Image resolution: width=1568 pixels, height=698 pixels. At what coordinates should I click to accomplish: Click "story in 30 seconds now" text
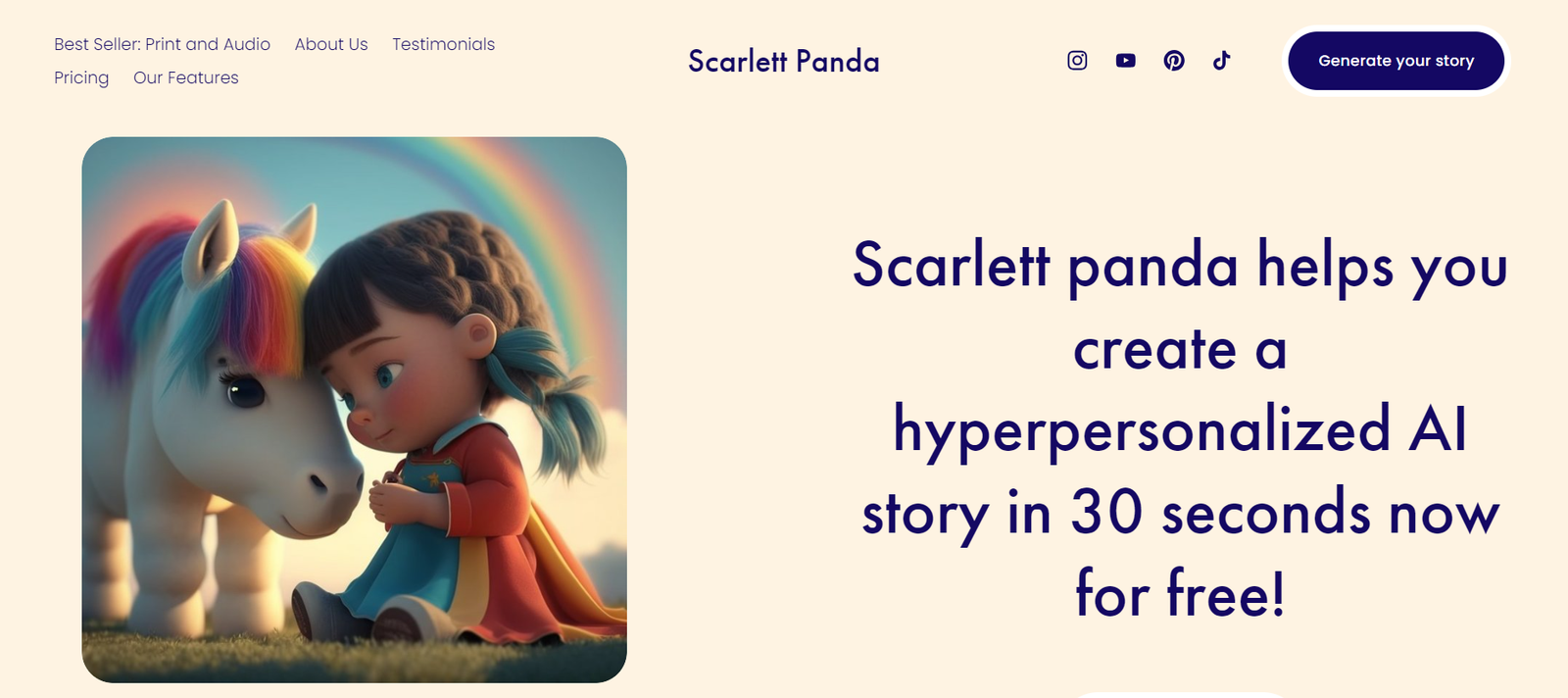click(1180, 513)
